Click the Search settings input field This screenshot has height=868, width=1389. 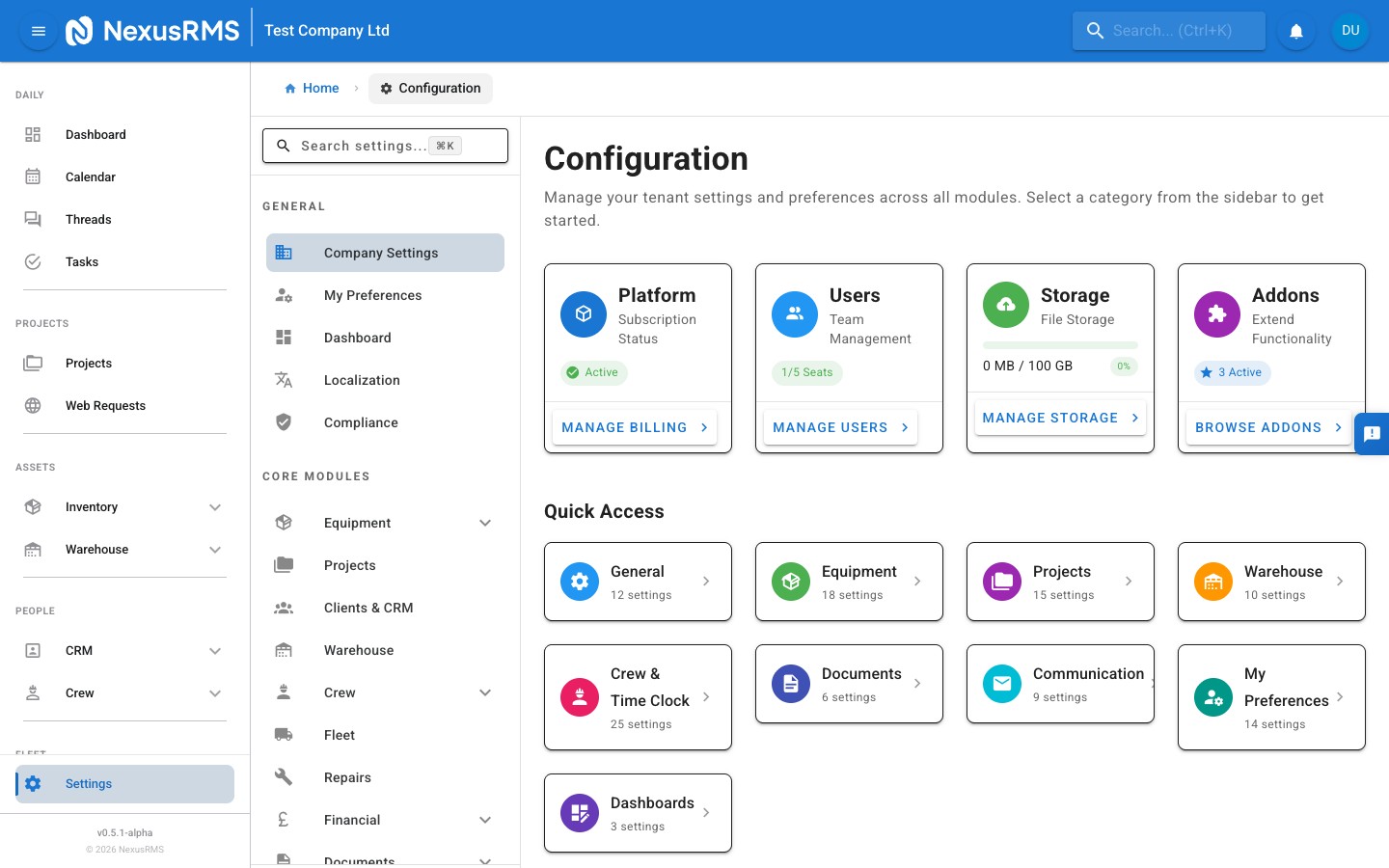[385, 145]
